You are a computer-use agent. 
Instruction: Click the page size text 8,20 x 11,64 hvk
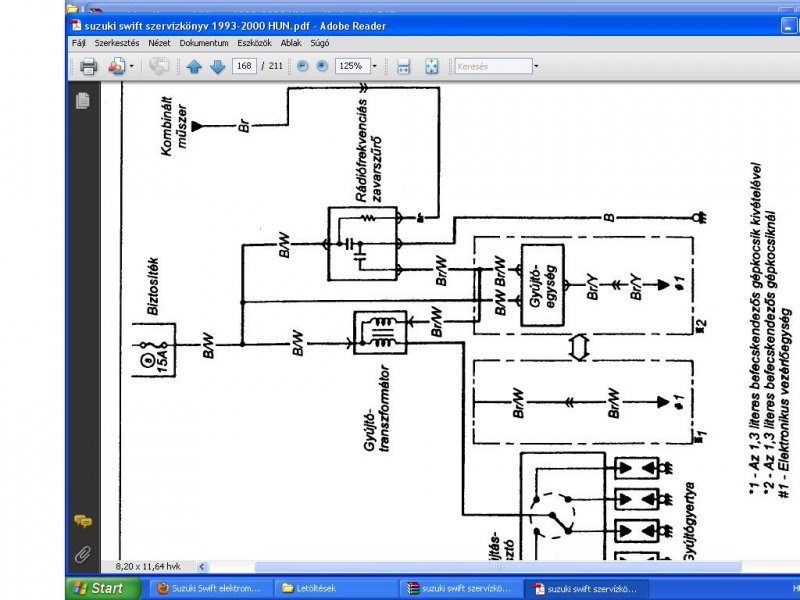[x=148, y=566]
